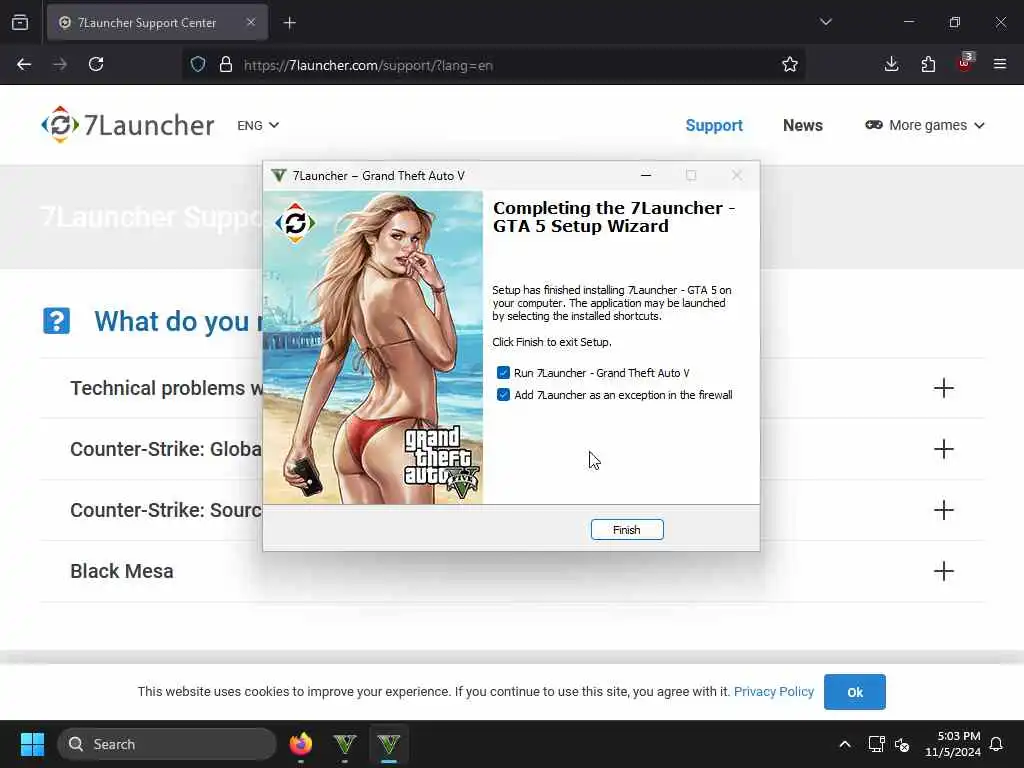Open the Windows Start menu
1024x768 pixels.
click(32, 744)
